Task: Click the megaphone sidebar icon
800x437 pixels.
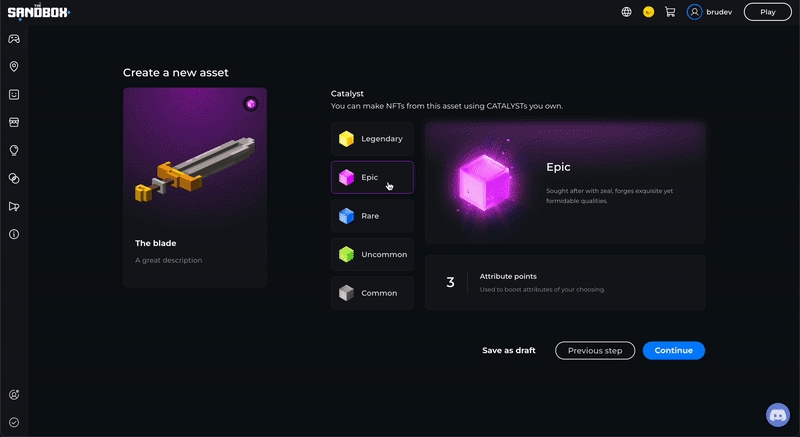Action: click(x=14, y=207)
